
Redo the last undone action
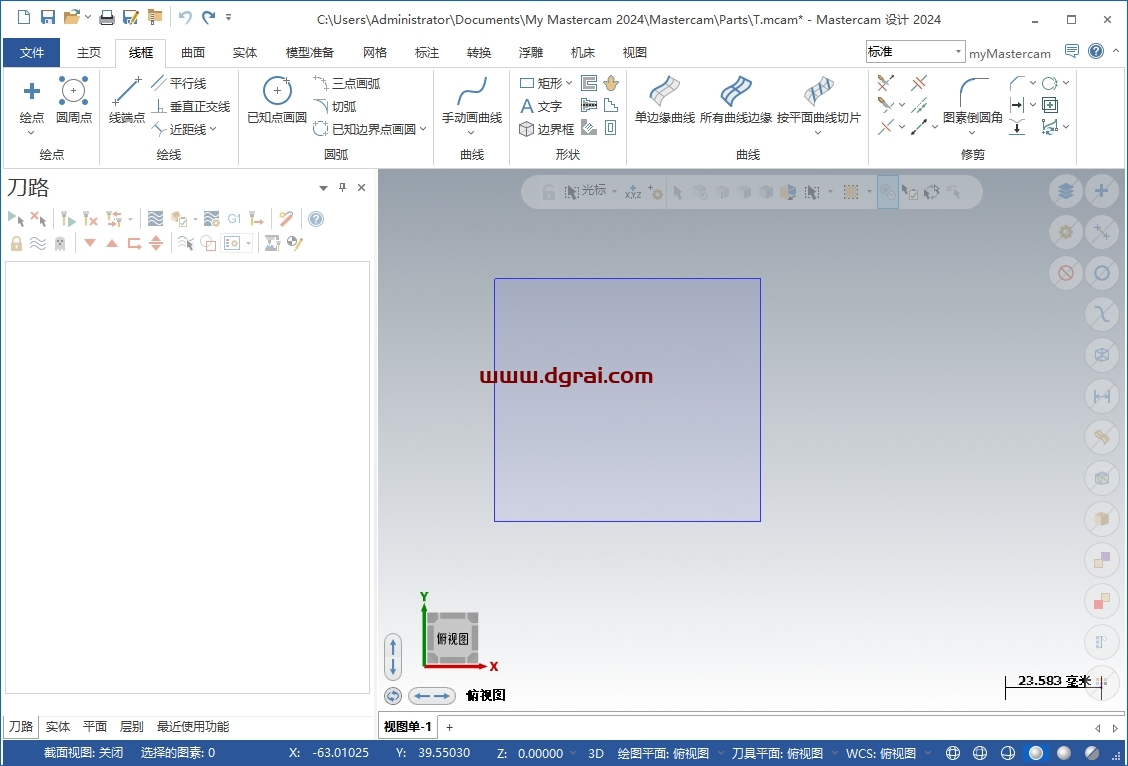pyautogui.click(x=209, y=17)
